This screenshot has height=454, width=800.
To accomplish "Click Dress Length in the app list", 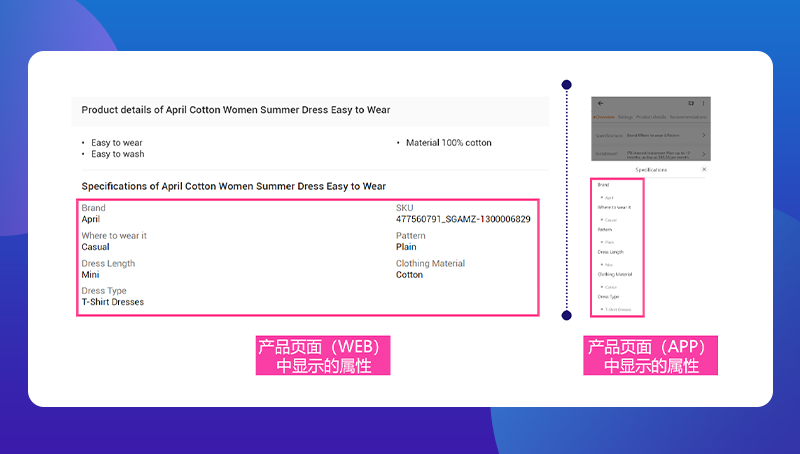I will point(611,252).
